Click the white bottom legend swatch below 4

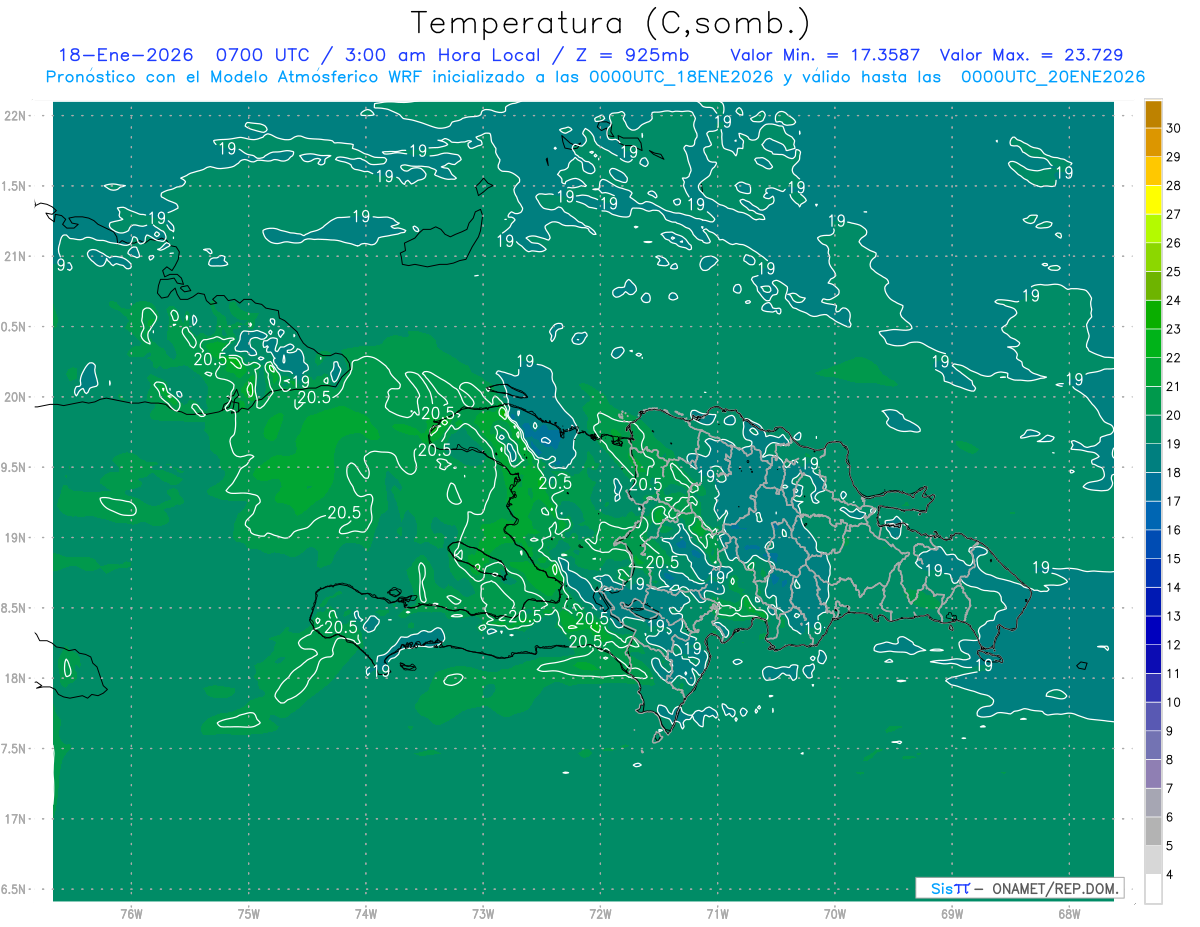[x=1153, y=888]
